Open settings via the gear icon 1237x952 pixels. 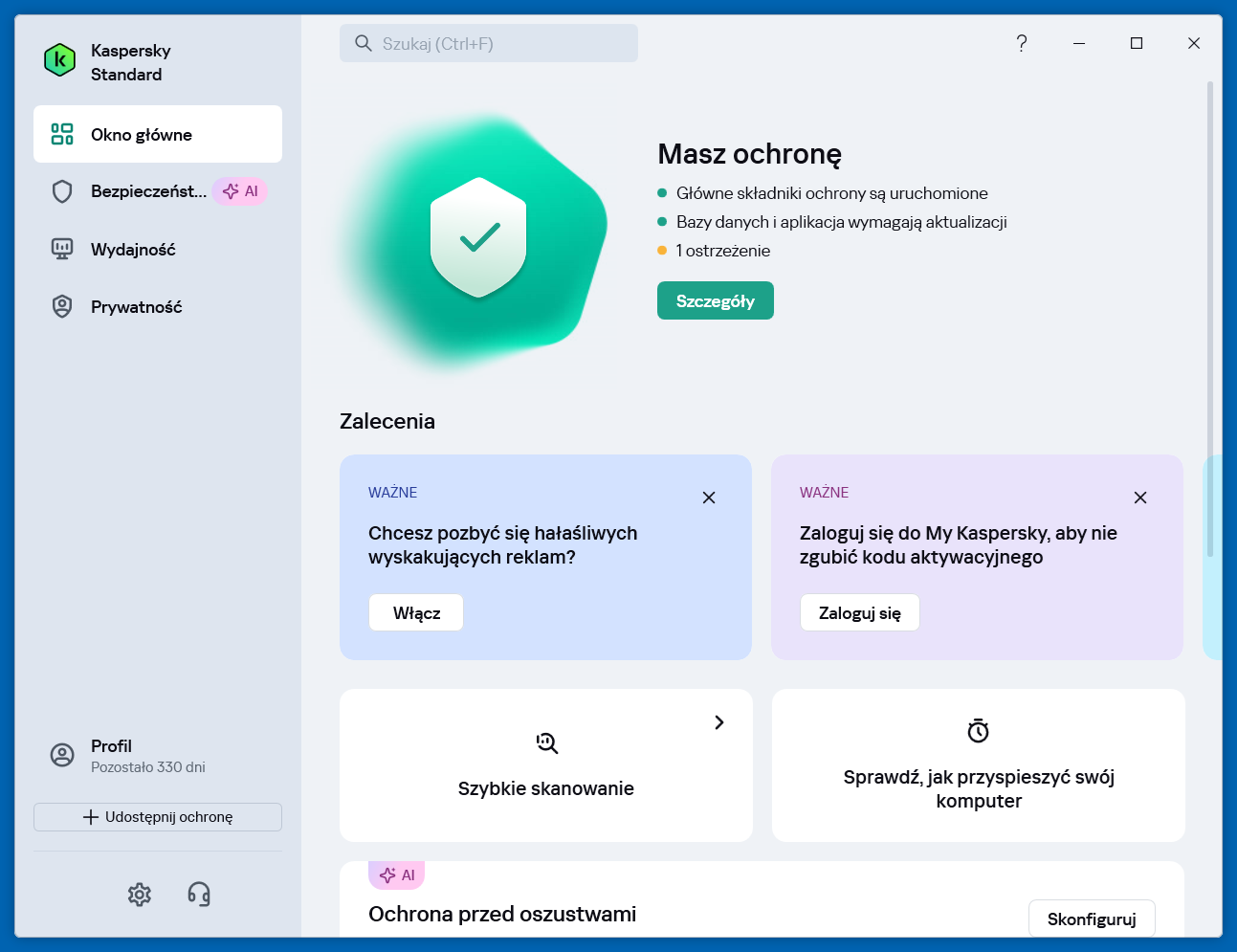click(x=140, y=895)
